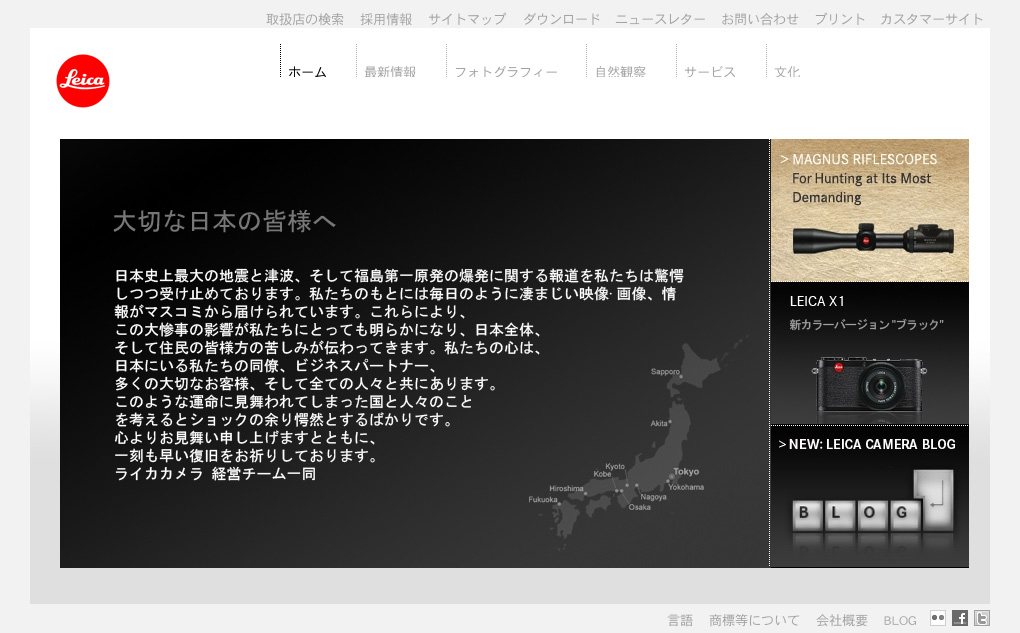Click ライカカメラ 経営チーム一同 signature text
The image size is (1020, 633).
[x=215, y=474]
